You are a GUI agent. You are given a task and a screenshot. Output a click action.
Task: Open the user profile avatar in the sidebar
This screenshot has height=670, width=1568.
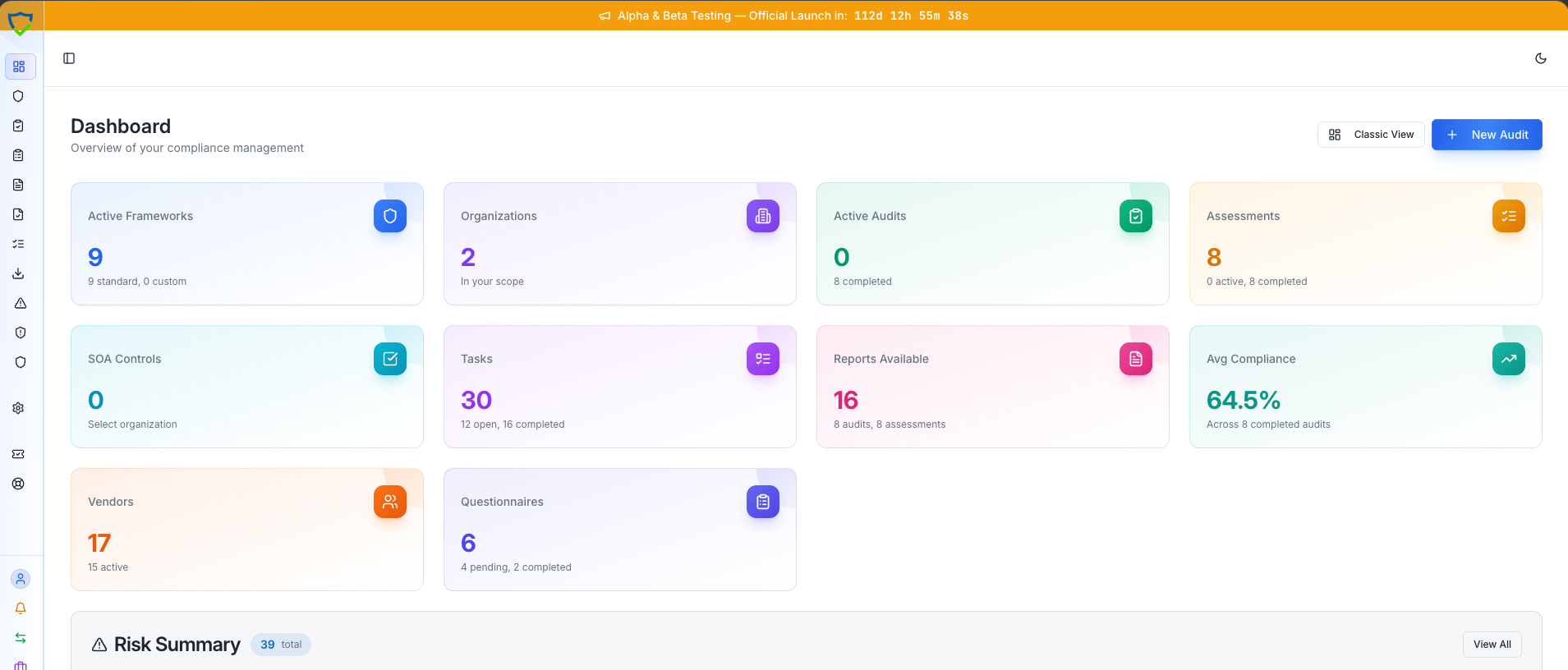21,579
